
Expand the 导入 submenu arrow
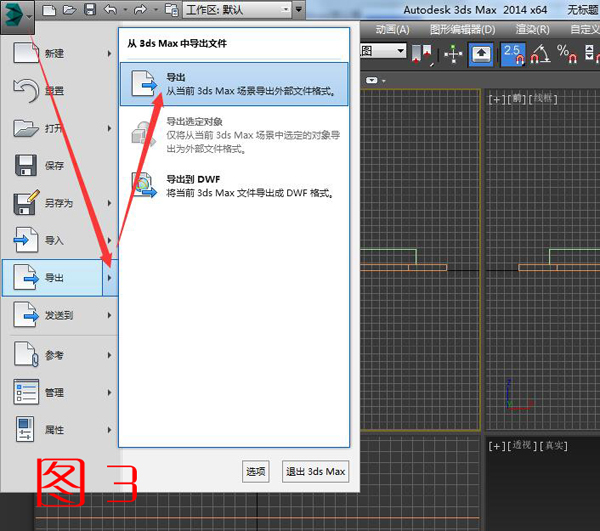click(109, 240)
